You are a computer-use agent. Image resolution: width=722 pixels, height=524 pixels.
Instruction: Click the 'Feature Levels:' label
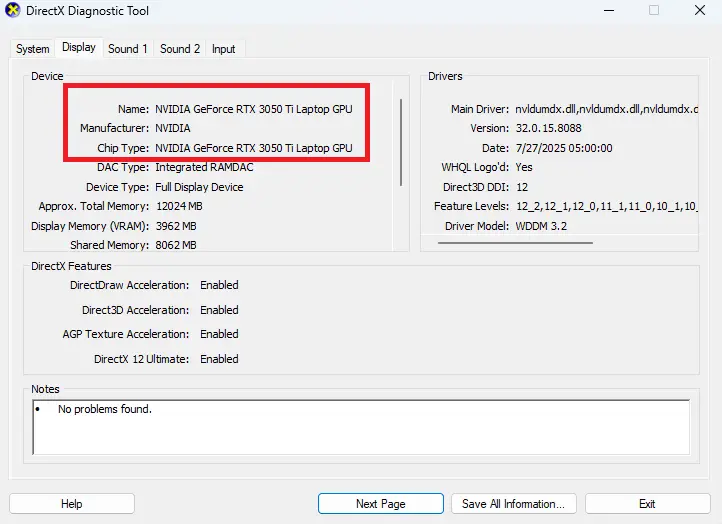[472, 206]
